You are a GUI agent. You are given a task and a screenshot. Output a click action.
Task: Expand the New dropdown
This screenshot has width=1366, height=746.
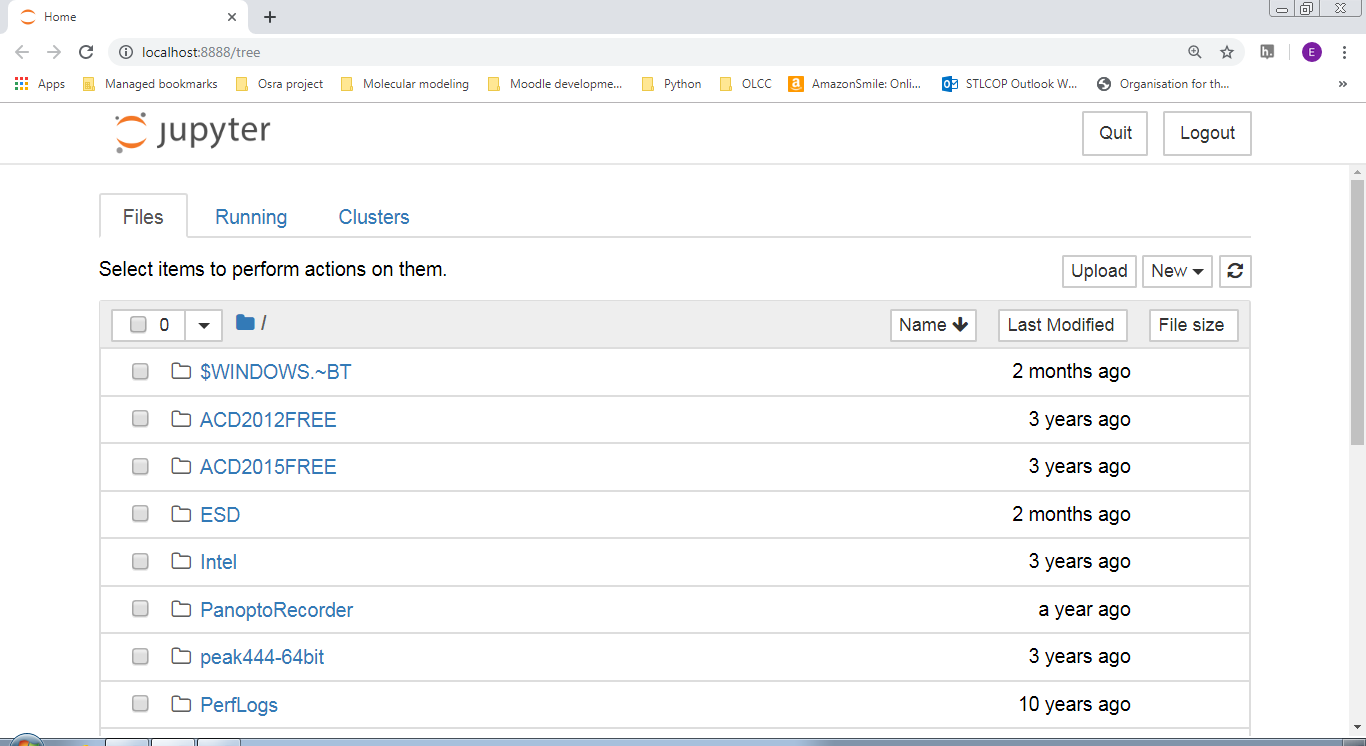click(1177, 271)
